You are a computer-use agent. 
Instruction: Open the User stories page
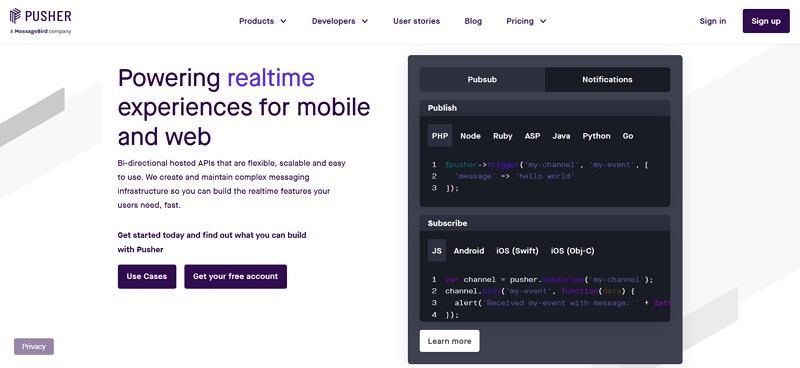(x=416, y=21)
